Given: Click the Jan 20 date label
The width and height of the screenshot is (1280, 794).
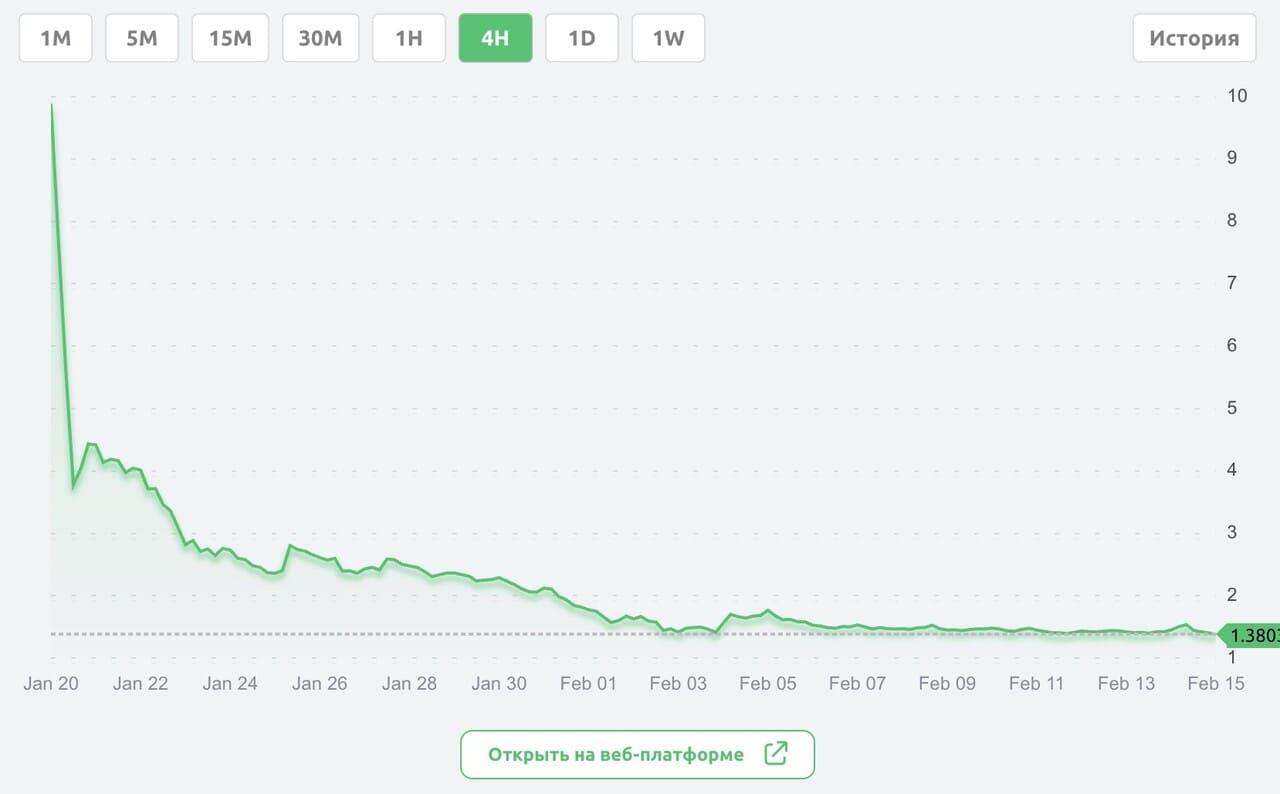Looking at the screenshot, I should [51, 684].
